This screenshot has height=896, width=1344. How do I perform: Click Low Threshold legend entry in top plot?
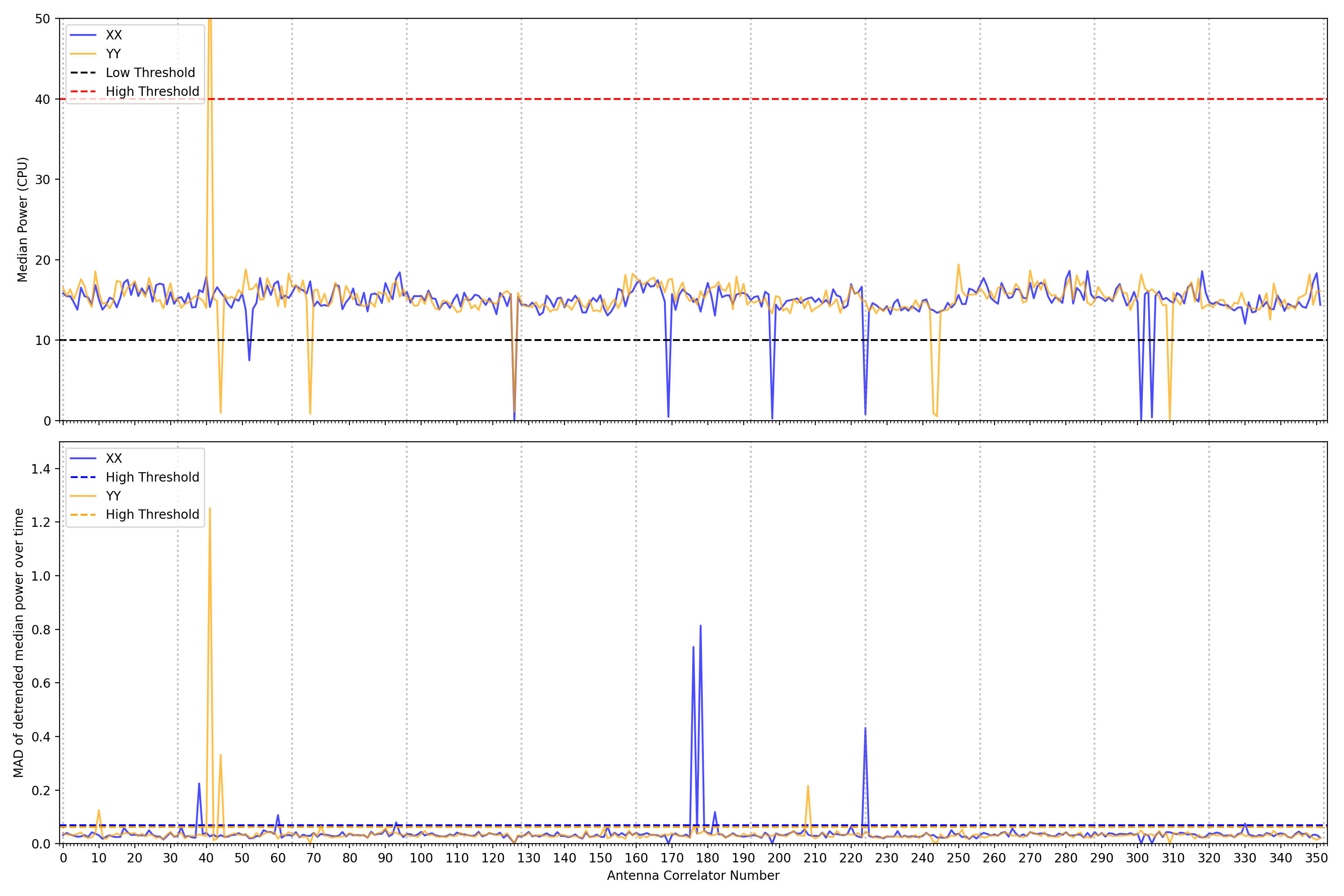(x=150, y=73)
